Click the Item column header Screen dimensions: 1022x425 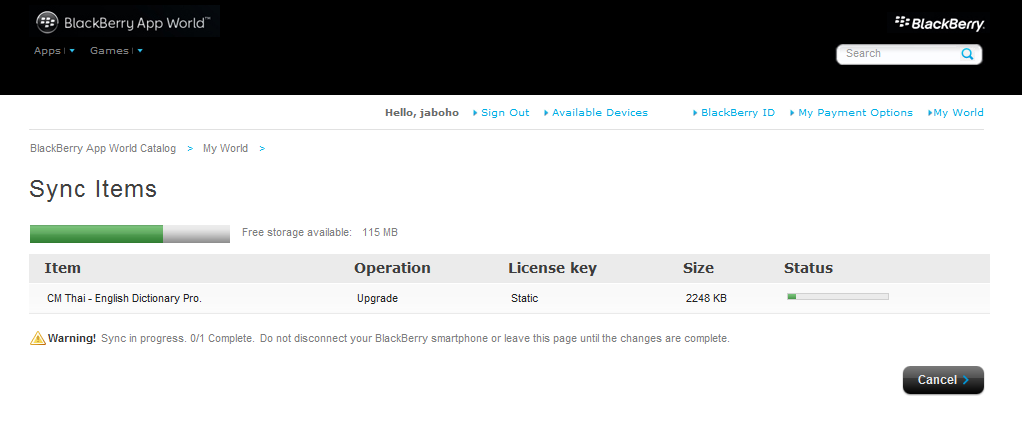63,268
